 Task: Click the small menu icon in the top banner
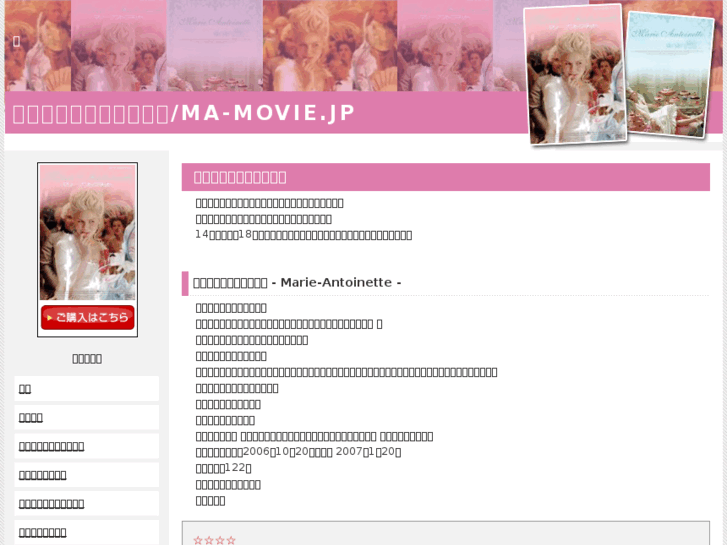tap(16, 41)
